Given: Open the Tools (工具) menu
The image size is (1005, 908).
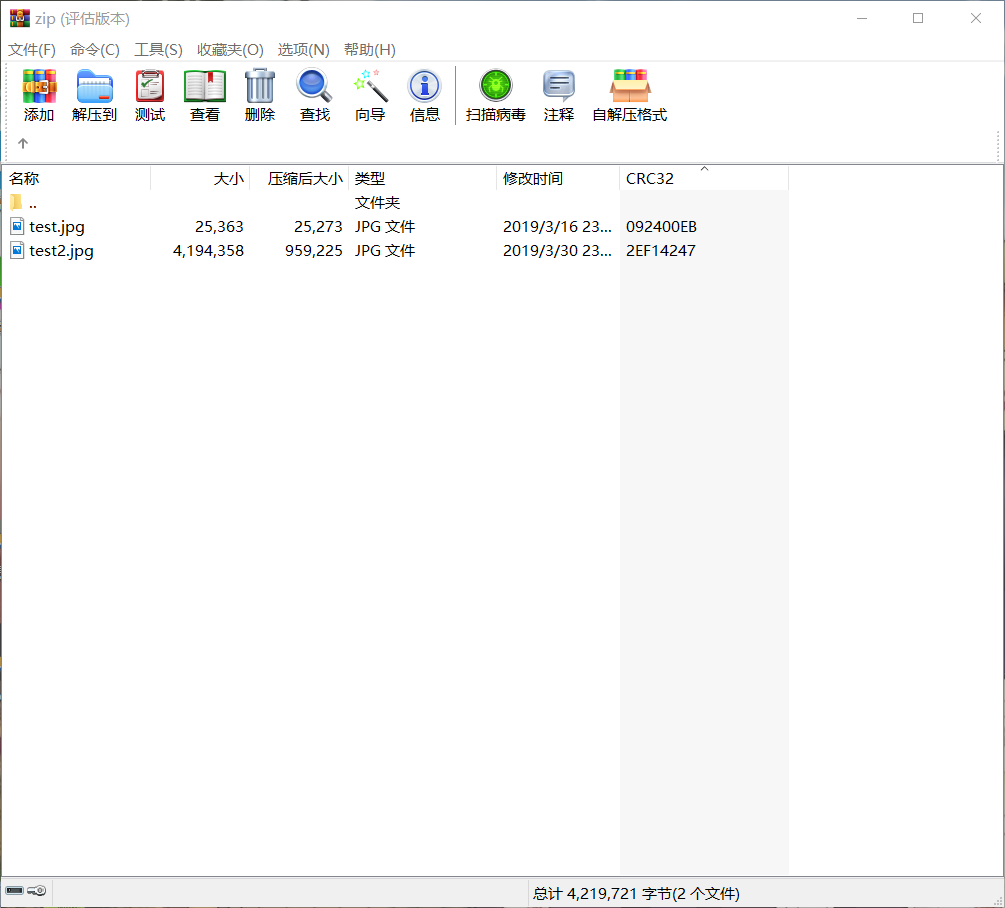Looking at the screenshot, I should pos(158,50).
